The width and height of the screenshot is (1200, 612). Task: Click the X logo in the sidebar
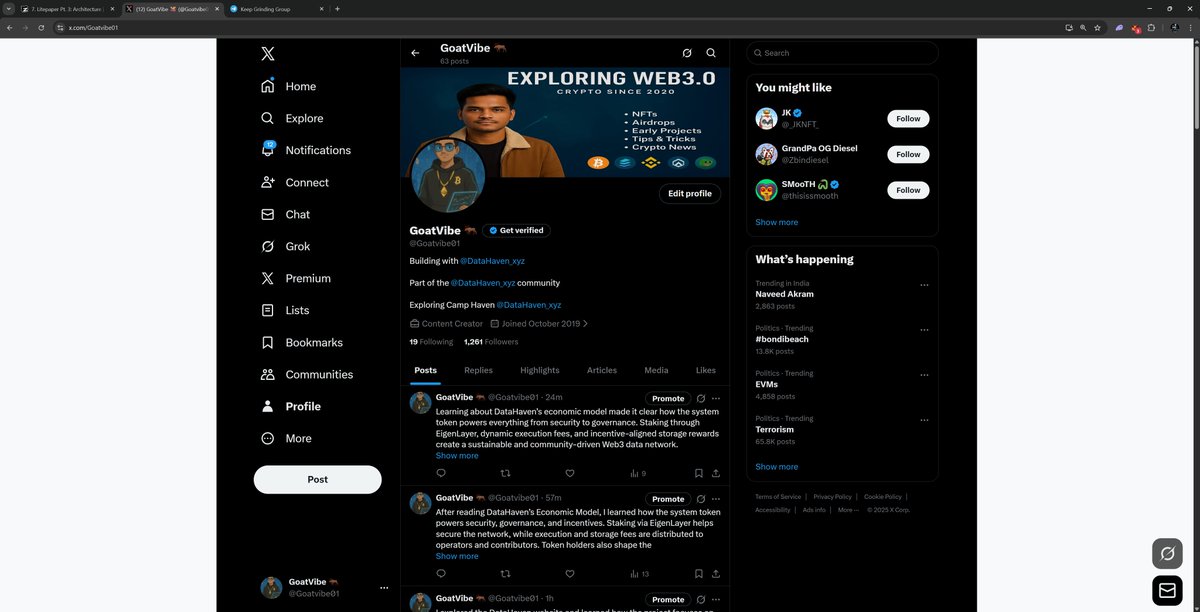click(267, 54)
